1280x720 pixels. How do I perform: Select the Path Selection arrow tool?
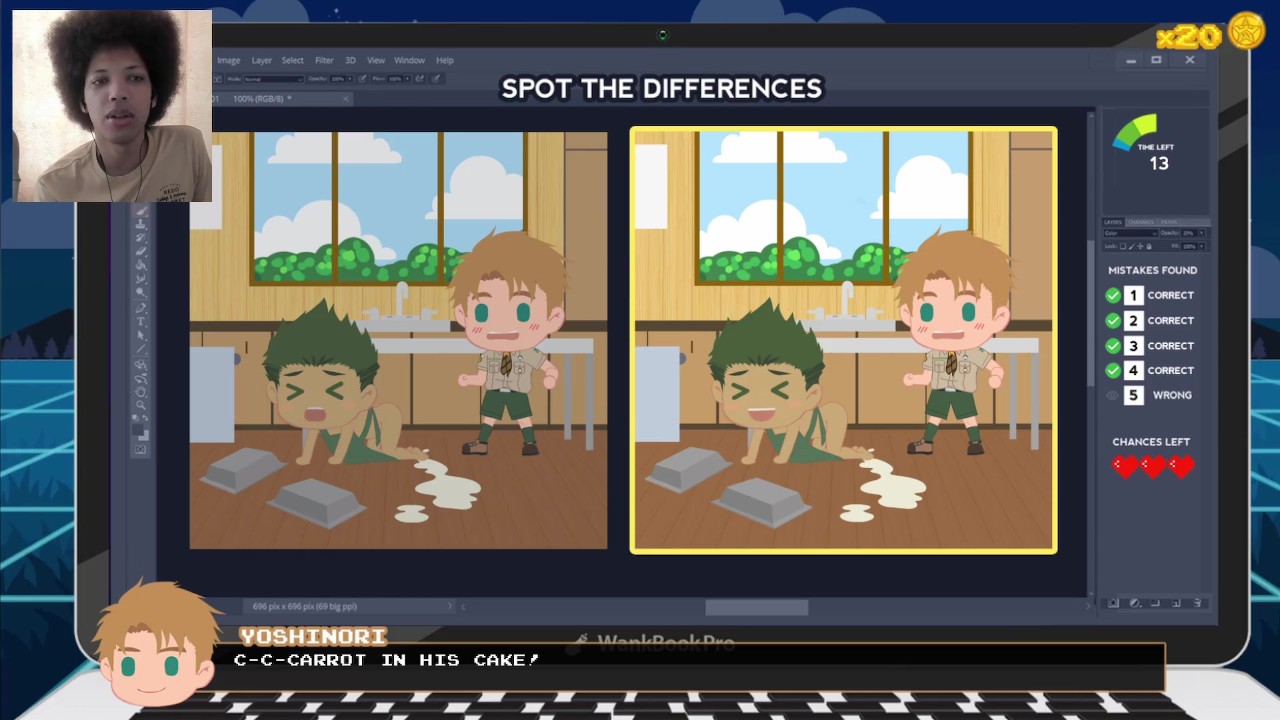(141, 335)
